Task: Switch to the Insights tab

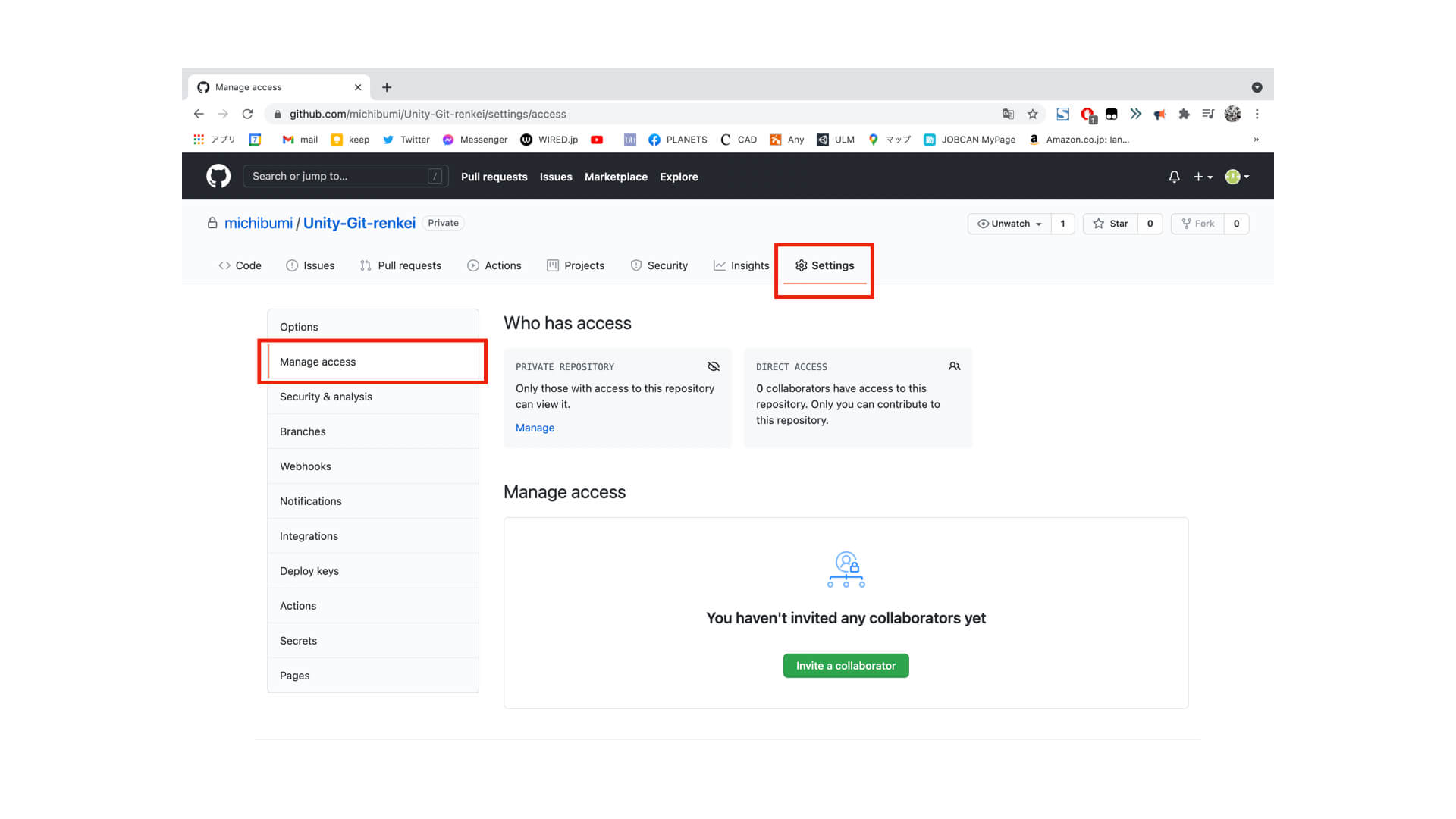Action: point(741,265)
